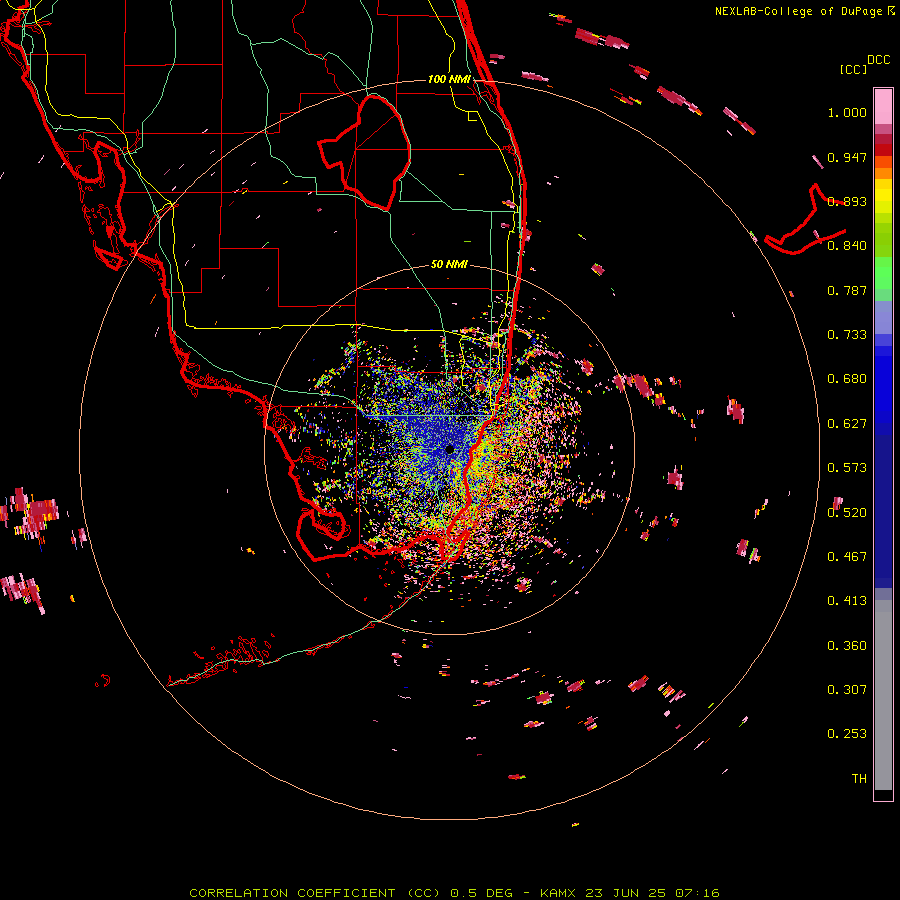Select the 1.000 color scale value
900x900 pixels.
[x=847, y=112]
